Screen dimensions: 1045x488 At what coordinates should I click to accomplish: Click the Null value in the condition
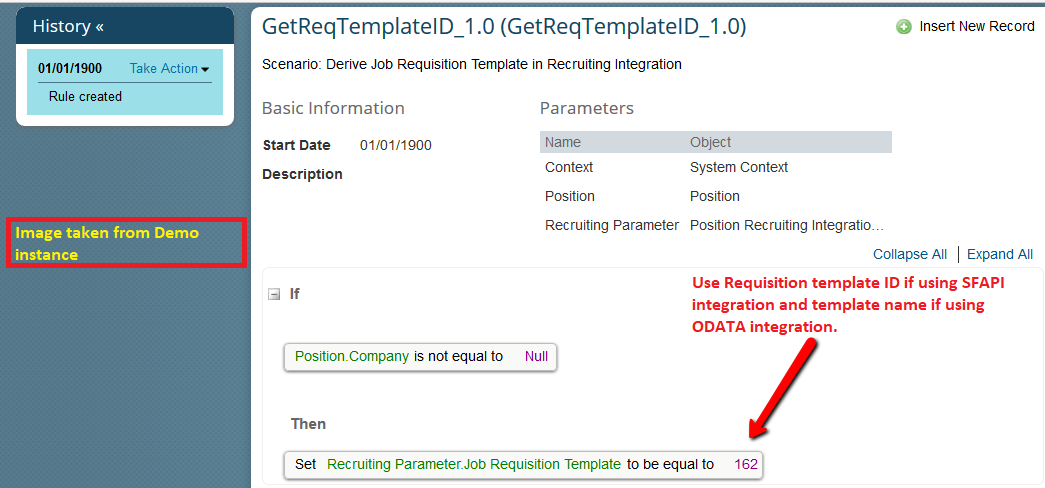point(536,356)
